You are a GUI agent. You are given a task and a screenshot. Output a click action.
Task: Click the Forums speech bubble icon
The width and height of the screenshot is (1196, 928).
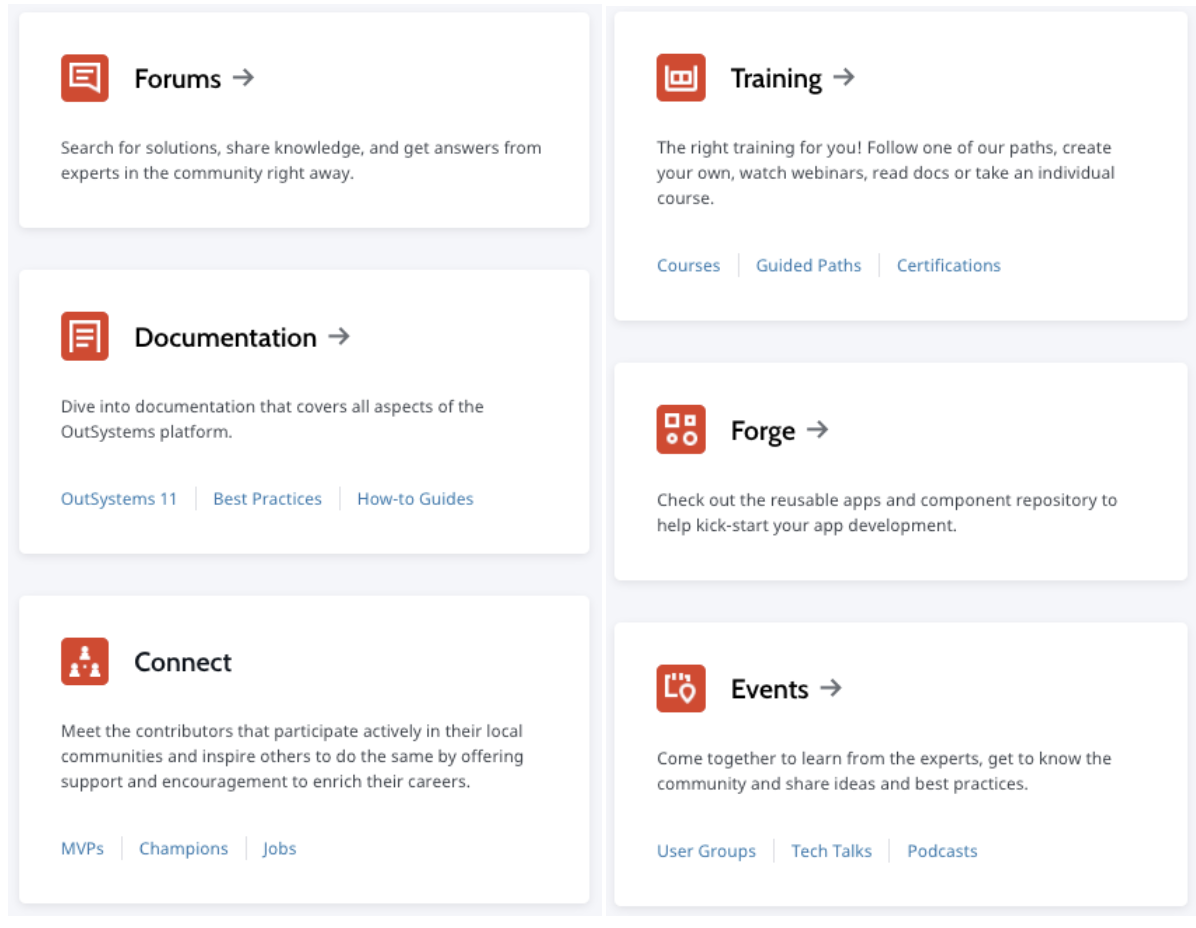84,78
